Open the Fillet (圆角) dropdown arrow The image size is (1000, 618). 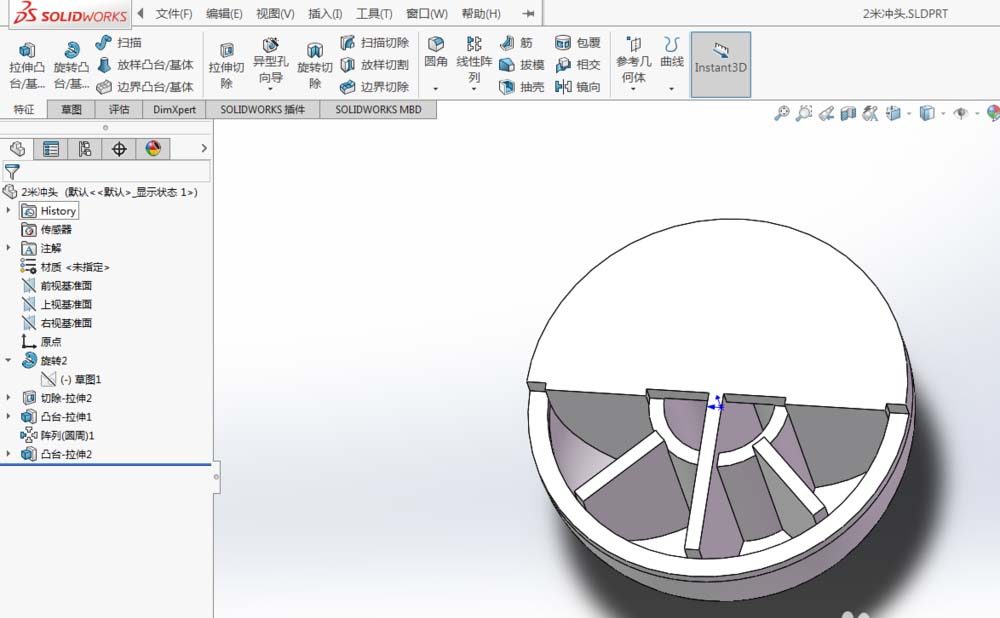pyautogui.click(x=436, y=89)
